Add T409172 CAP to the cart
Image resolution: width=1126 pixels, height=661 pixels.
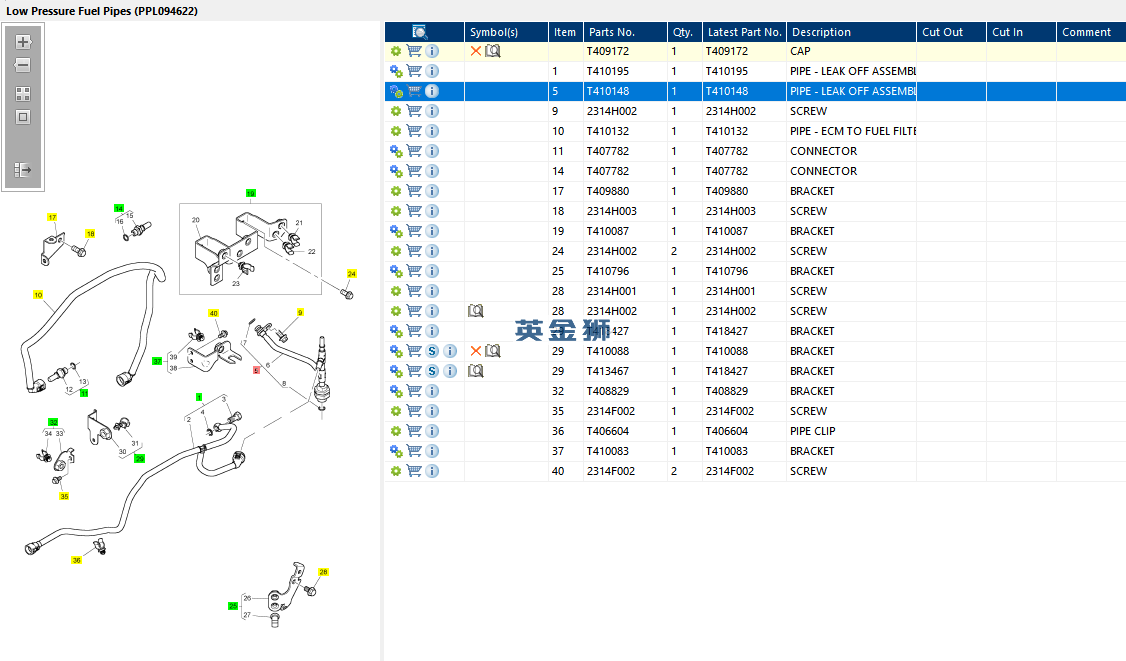point(414,51)
